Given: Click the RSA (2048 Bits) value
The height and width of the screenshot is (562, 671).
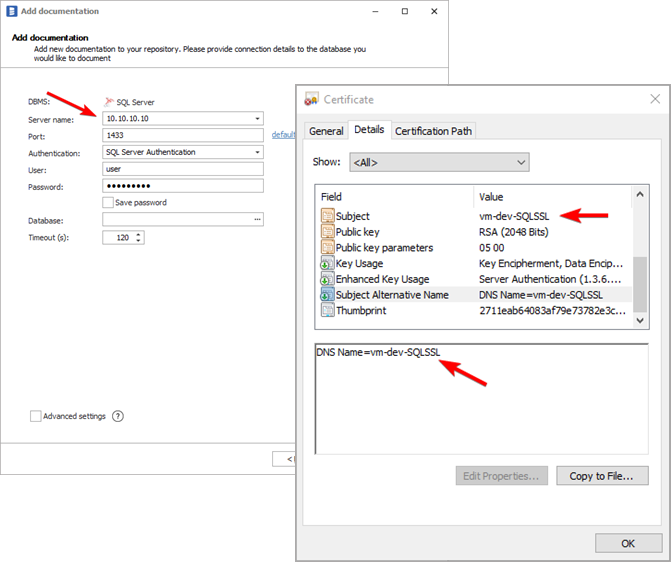Looking at the screenshot, I should [514, 232].
